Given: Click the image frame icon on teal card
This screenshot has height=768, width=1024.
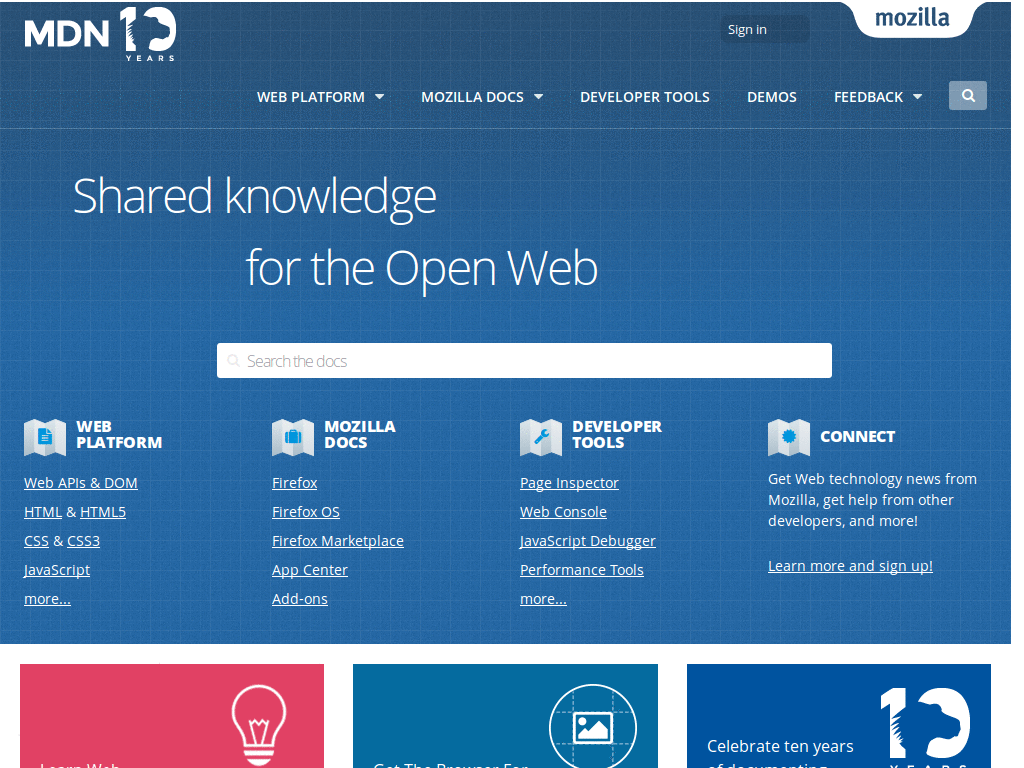Looking at the screenshot, I should [593, 726].
